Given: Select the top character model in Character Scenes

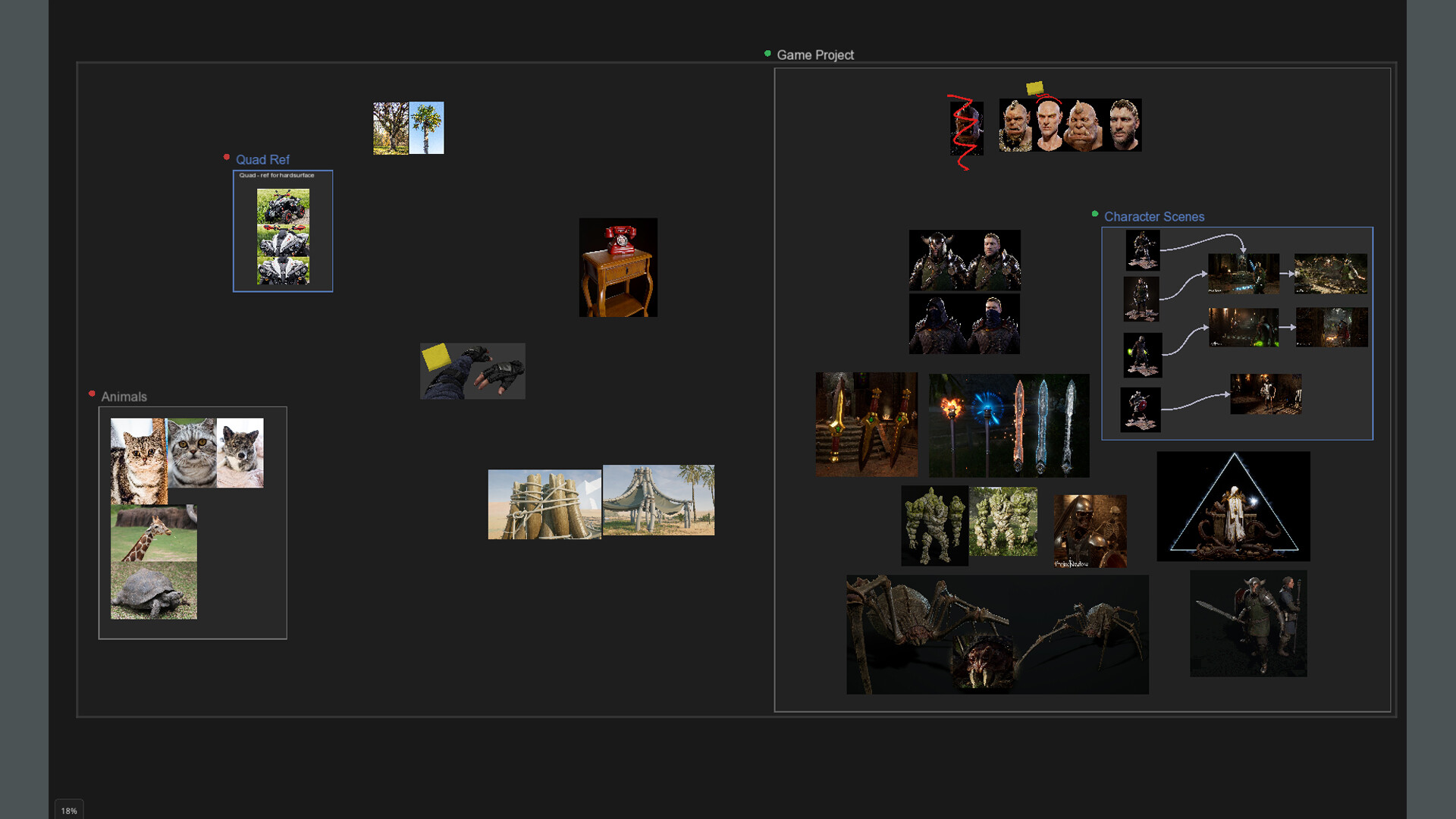Looking at the screenshot, I should click(1143, 250).
